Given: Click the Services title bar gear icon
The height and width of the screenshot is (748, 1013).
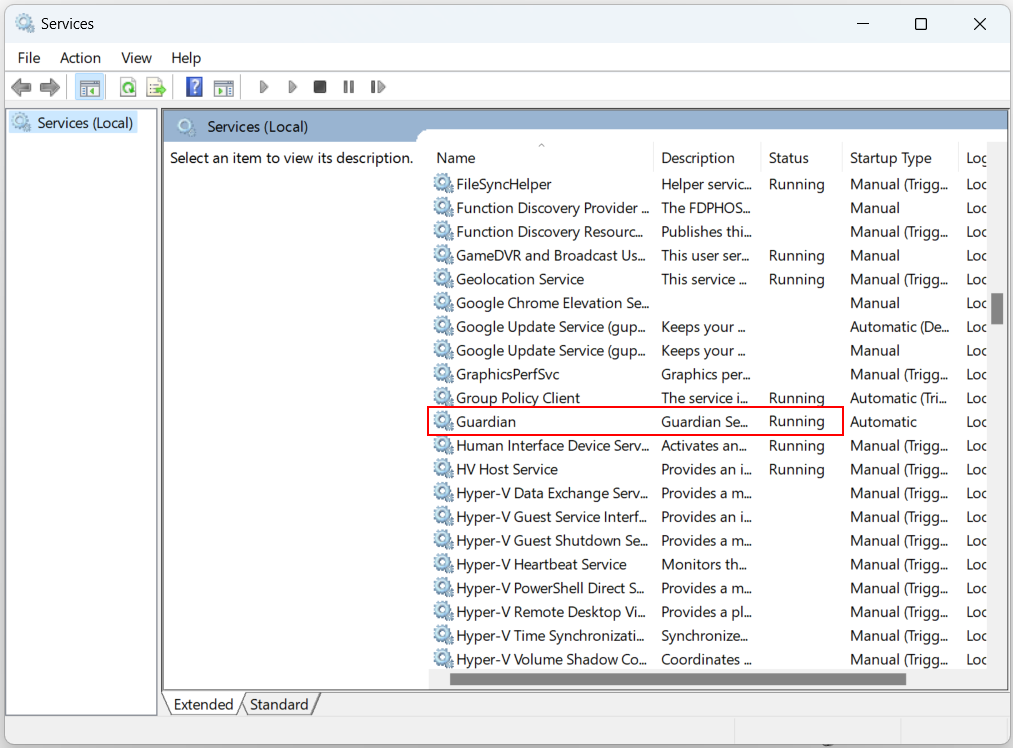Looking at the screenshot, I should (x=25, y=23).
